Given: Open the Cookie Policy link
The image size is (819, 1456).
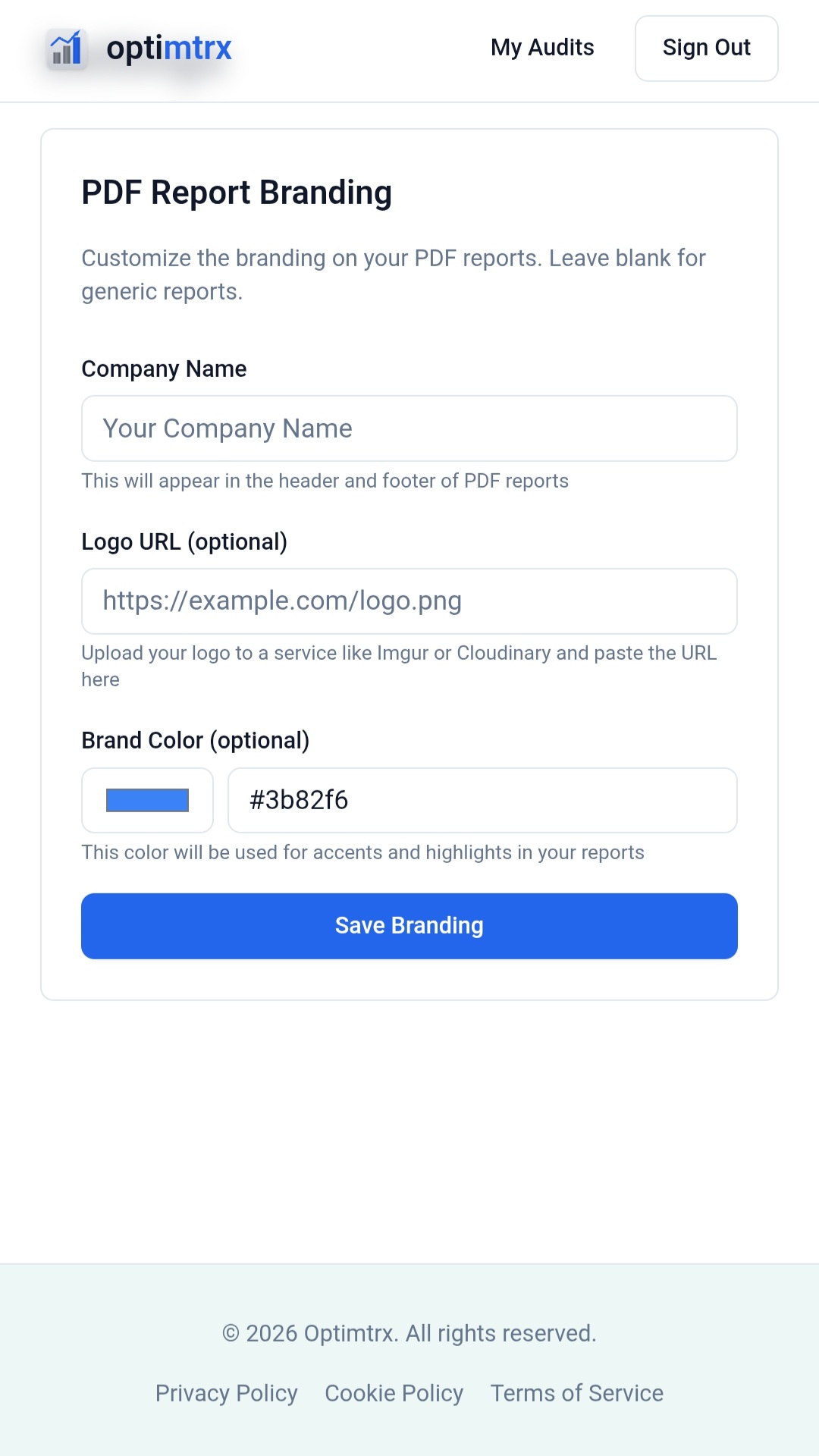Looking at the screenshot, I should (x=394, y=1393).
